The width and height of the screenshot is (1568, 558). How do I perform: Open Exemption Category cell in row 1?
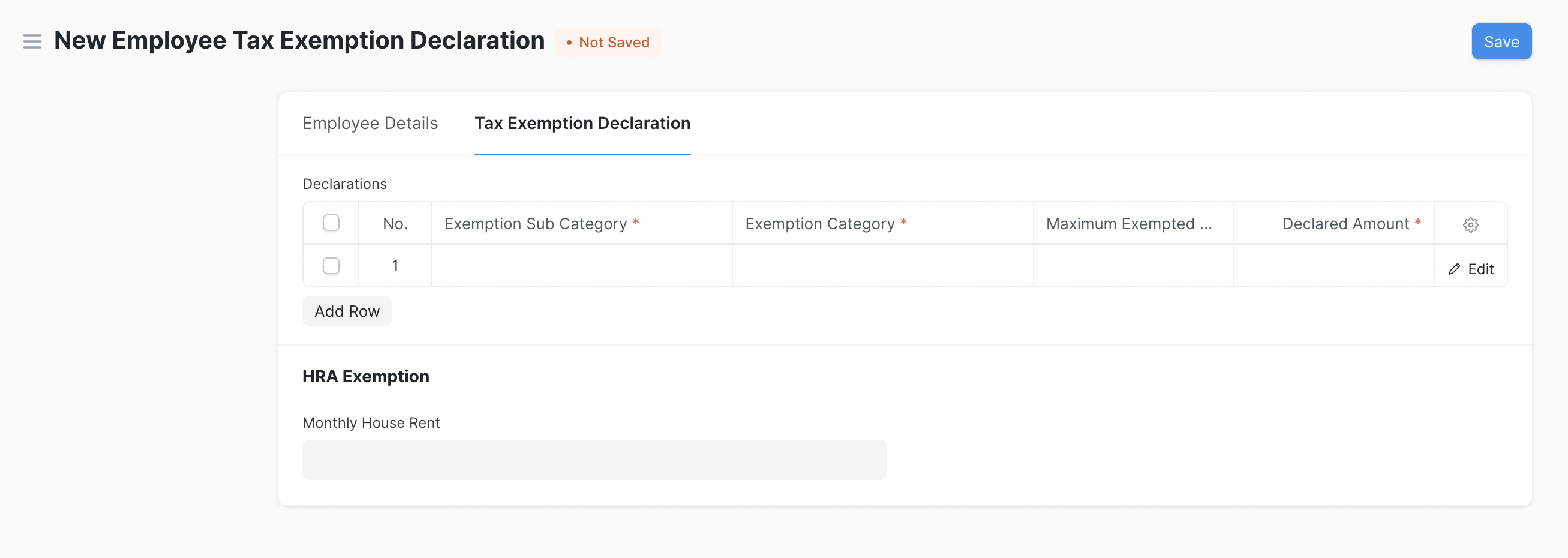(x=882, y=266)
